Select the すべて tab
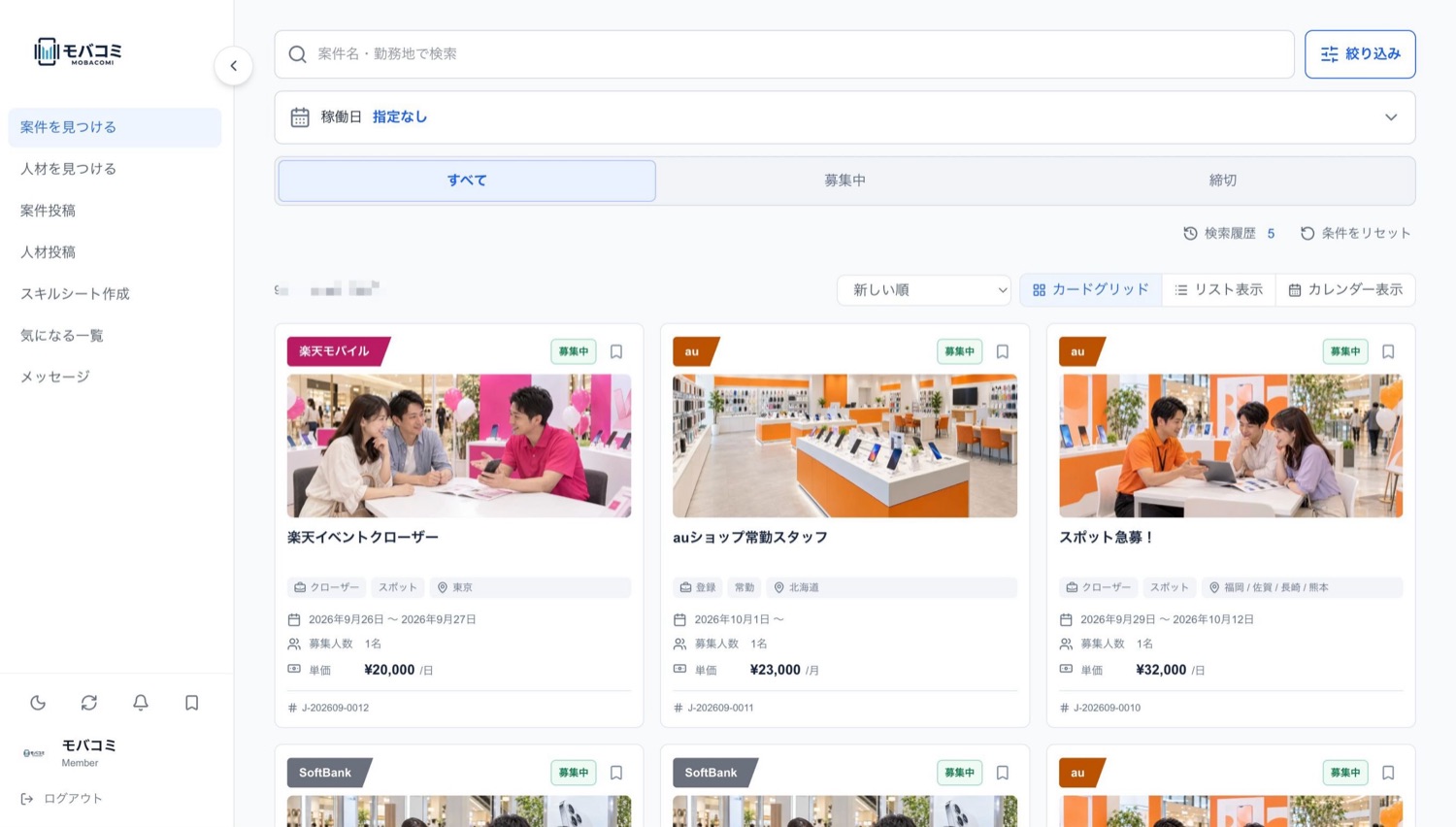The image size is (1456, 827). [467, 181]
